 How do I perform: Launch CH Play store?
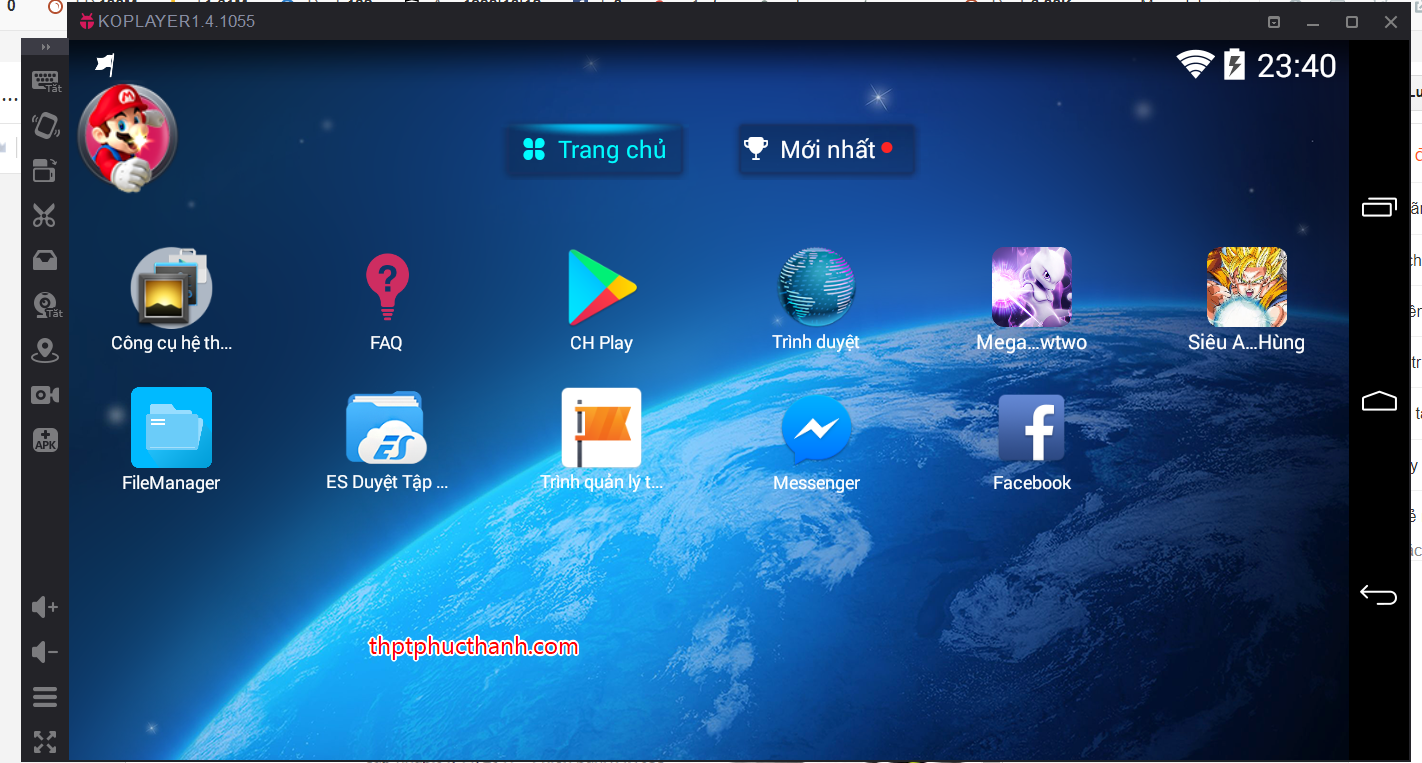coord(601,300)
